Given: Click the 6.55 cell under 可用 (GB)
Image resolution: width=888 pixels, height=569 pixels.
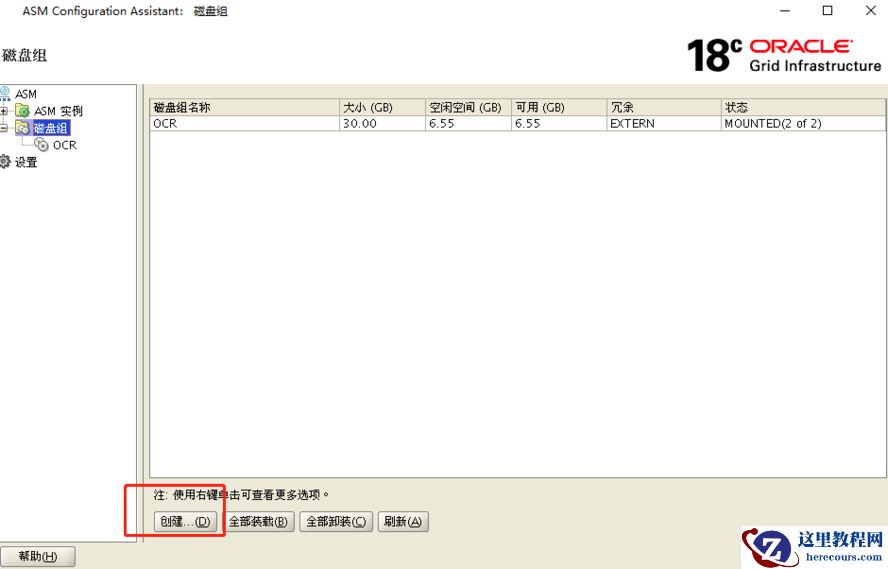Looking at the screenshot, I should pos(560,123).
